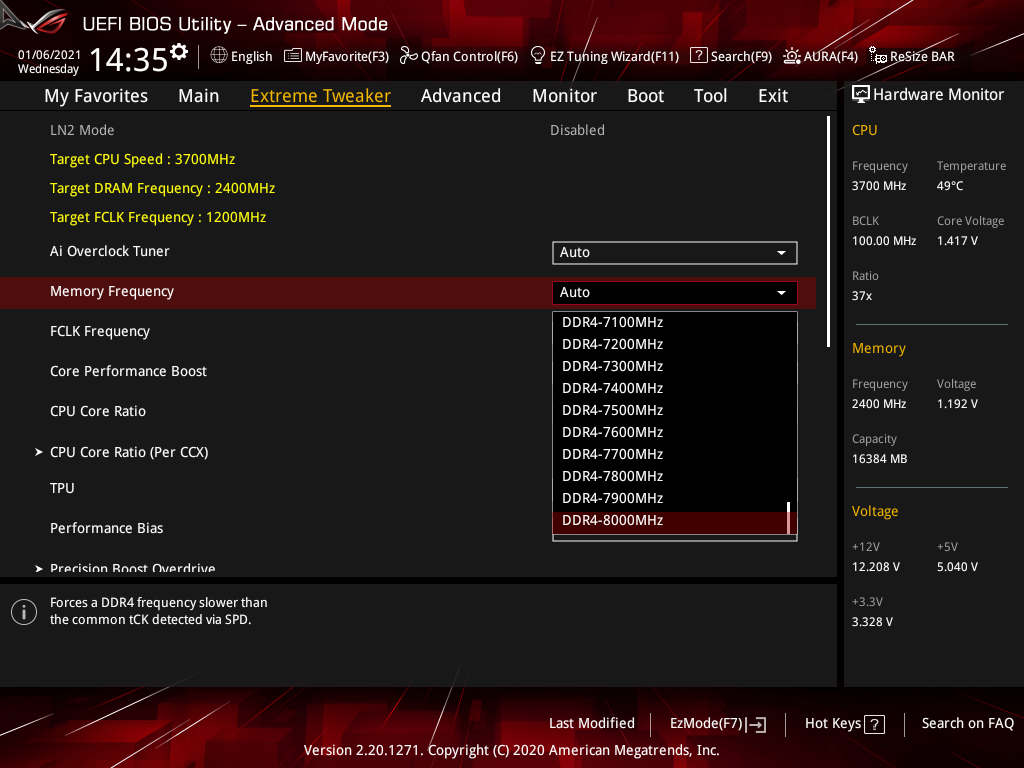Click EzMode exit arrow icon
The height and width of the screenshot is (768, 1024).
click(756, 724)
